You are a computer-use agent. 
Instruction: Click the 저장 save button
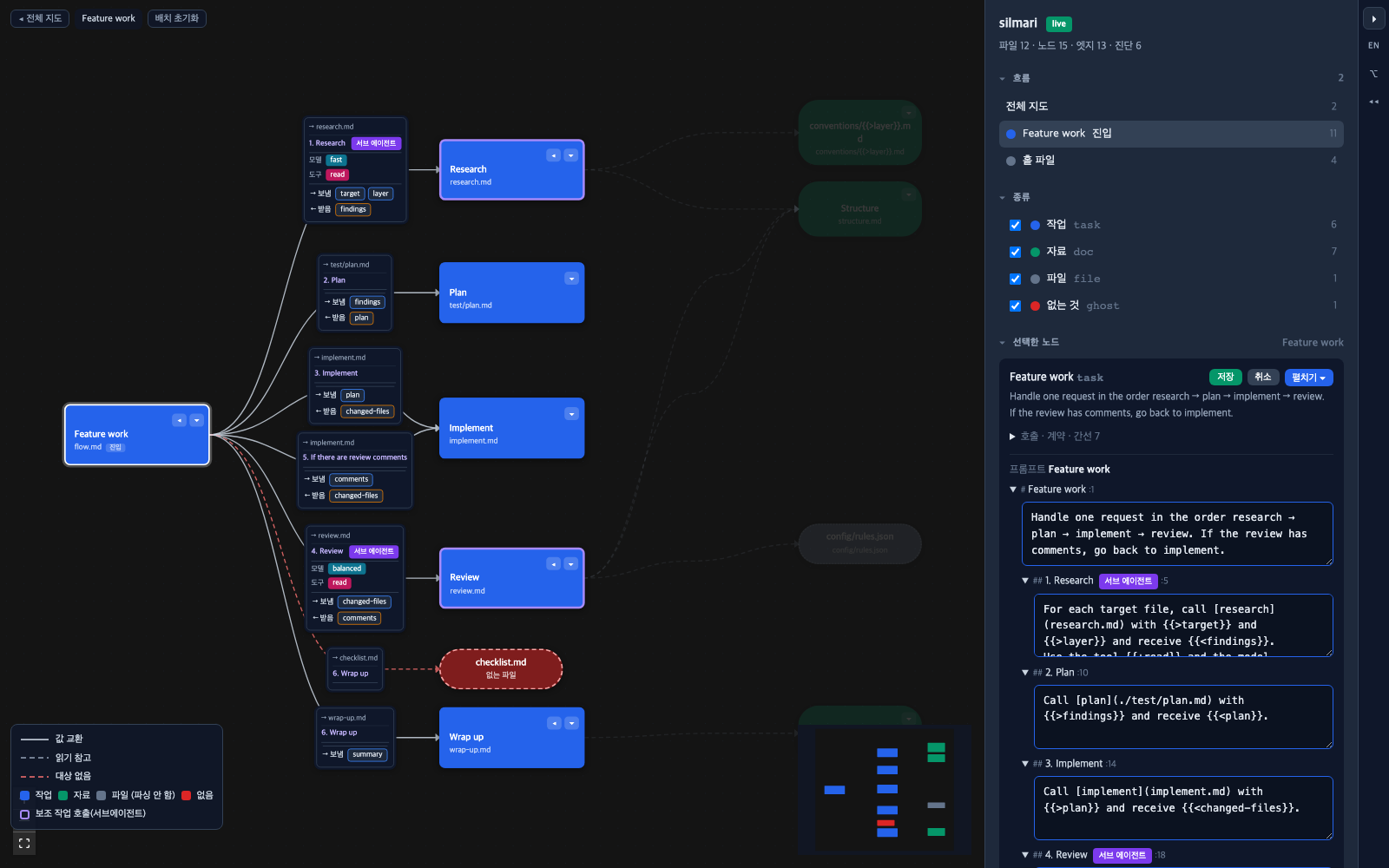pyautogui.click(x=1225, y=377)
